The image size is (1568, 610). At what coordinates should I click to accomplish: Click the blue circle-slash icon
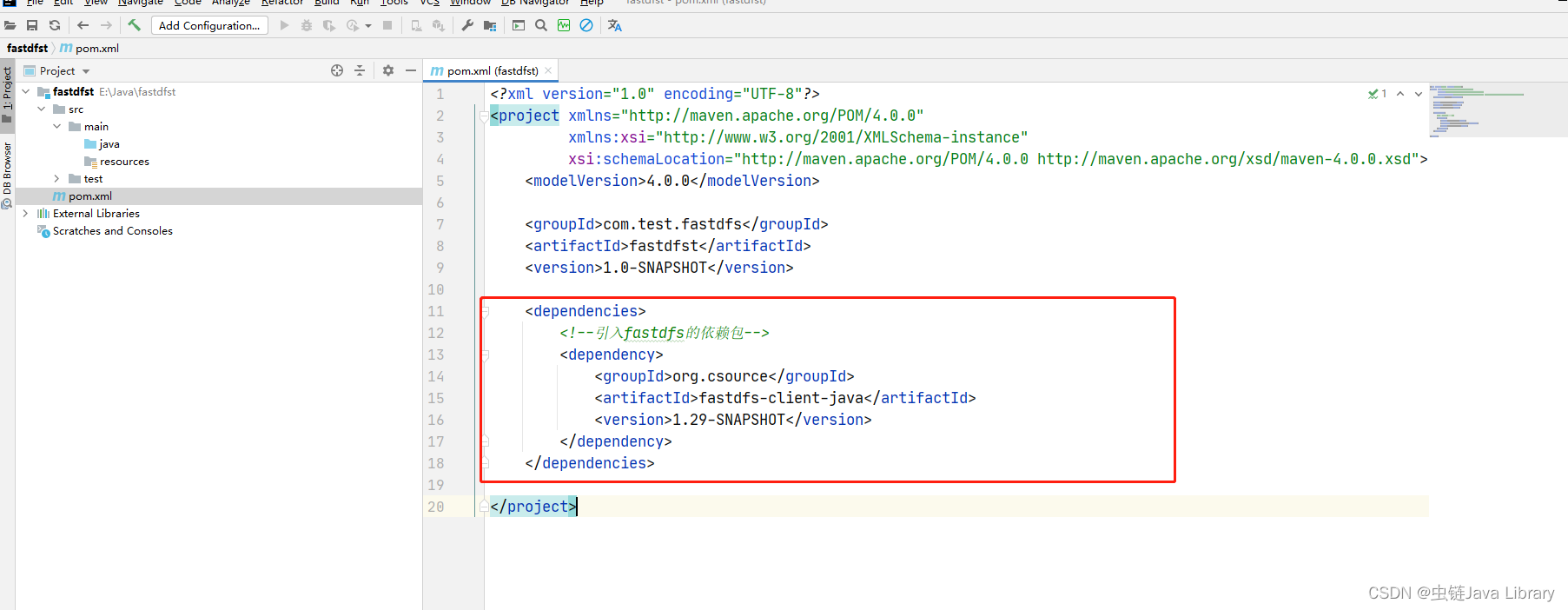pos(586,25)
